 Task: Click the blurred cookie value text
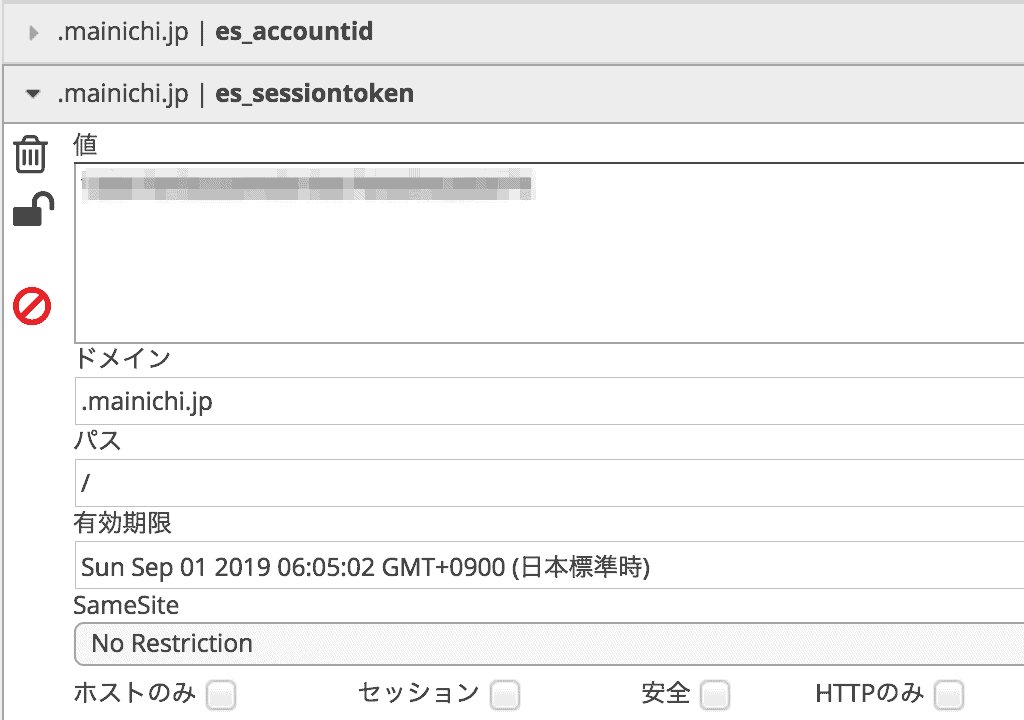click(x=308, y=184)
